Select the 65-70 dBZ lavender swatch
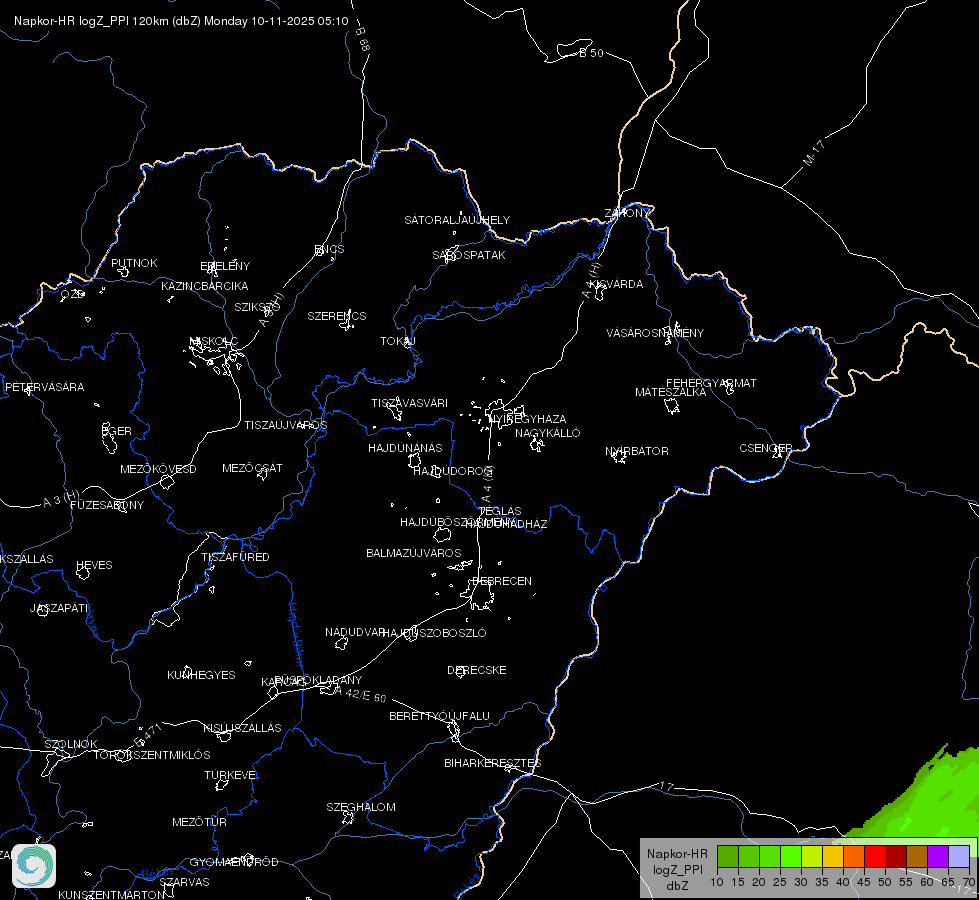 click(x=959, y=856)
